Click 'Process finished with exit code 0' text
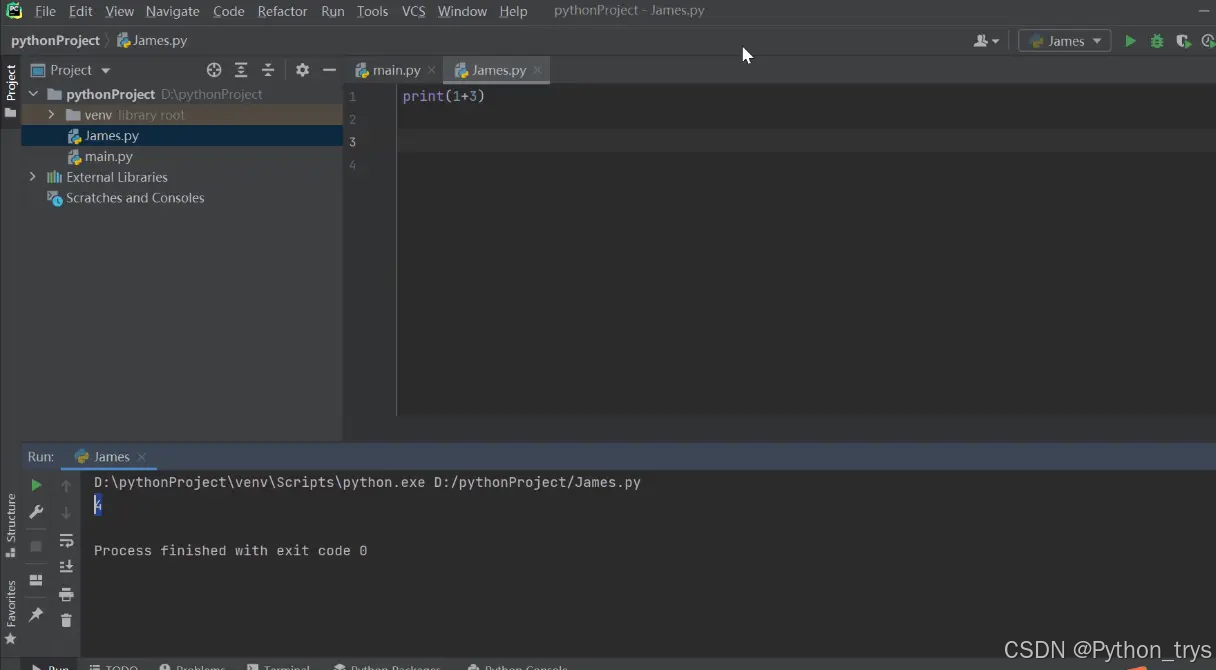 (x=230, y=551)
